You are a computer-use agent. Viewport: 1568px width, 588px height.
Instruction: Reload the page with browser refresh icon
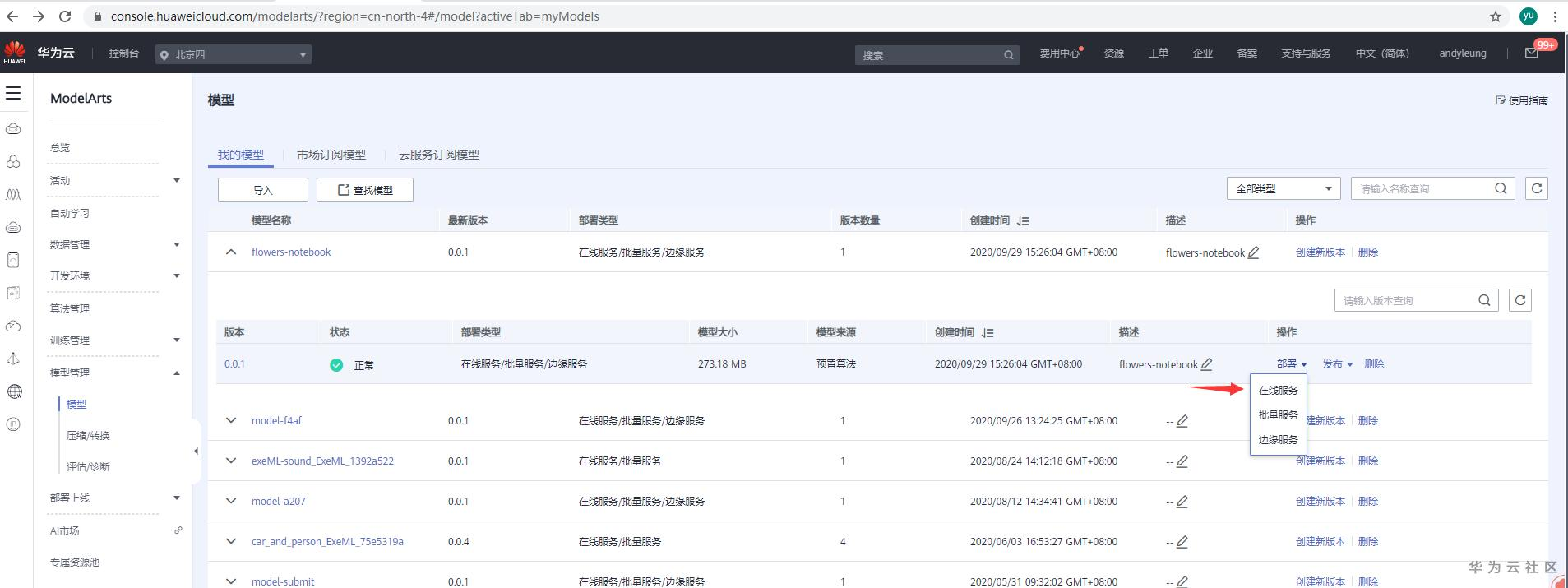click(x=65, y=16)
